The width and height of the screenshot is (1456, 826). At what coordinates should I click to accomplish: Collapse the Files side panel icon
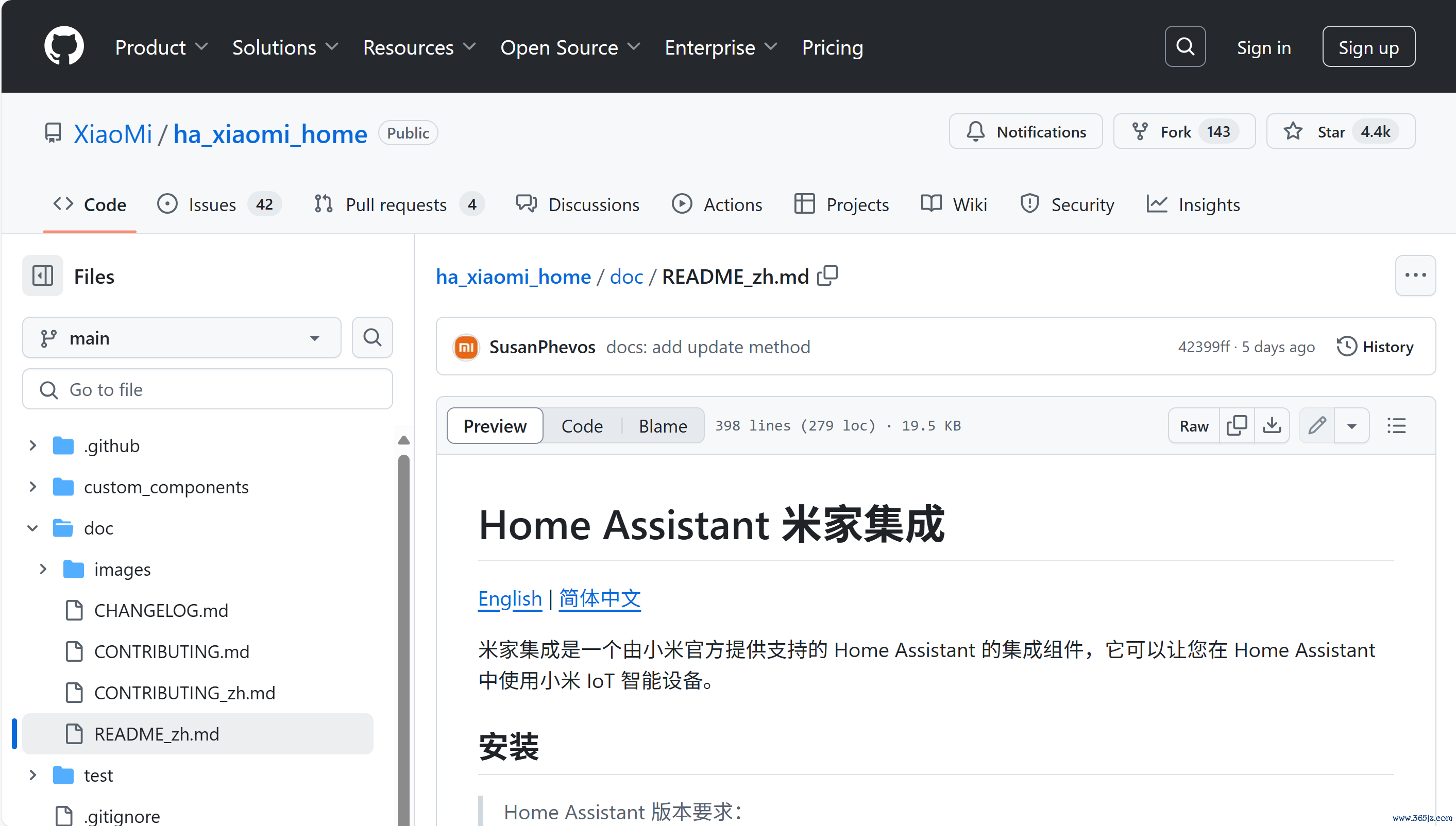click(43, 277)
